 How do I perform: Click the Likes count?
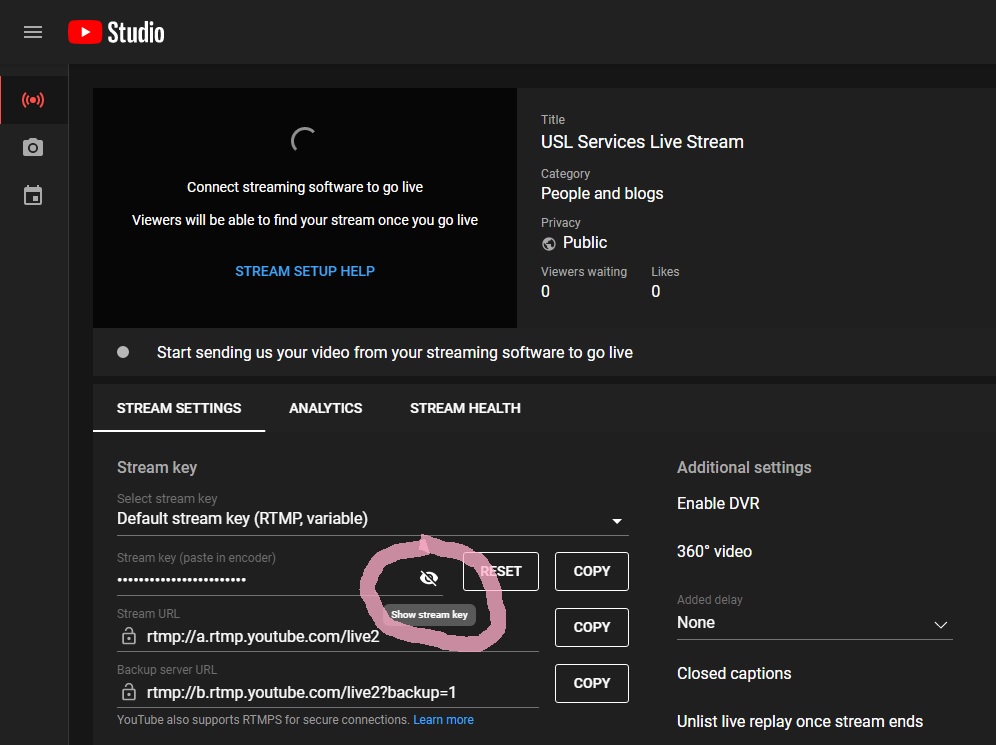[x=656, y=292]
